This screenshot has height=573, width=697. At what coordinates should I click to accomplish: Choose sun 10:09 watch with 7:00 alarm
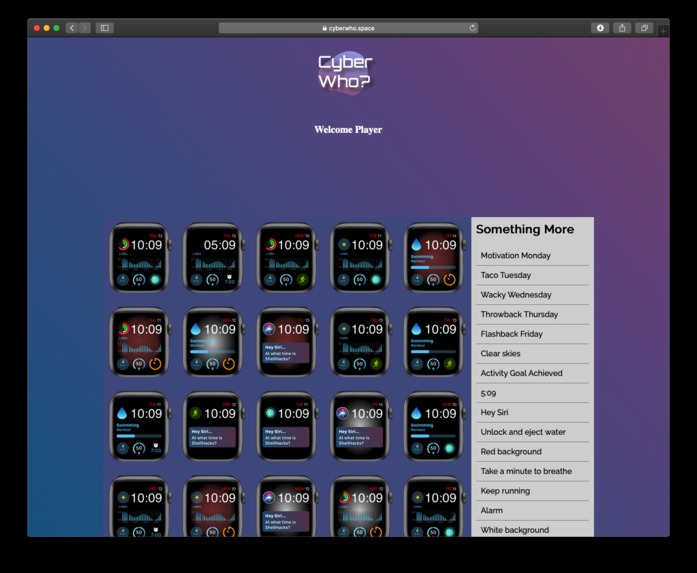click(x=140, y=506)
